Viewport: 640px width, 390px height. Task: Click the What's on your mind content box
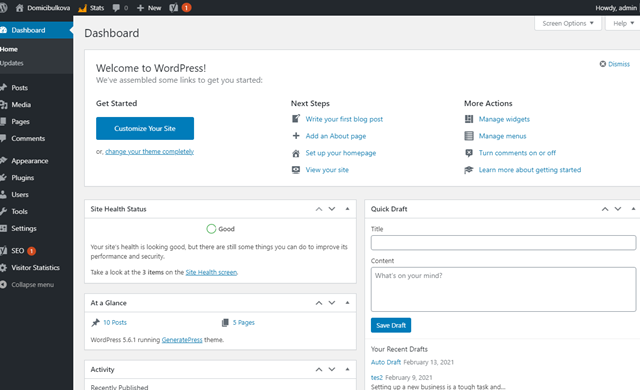click(x=503, y=289)
